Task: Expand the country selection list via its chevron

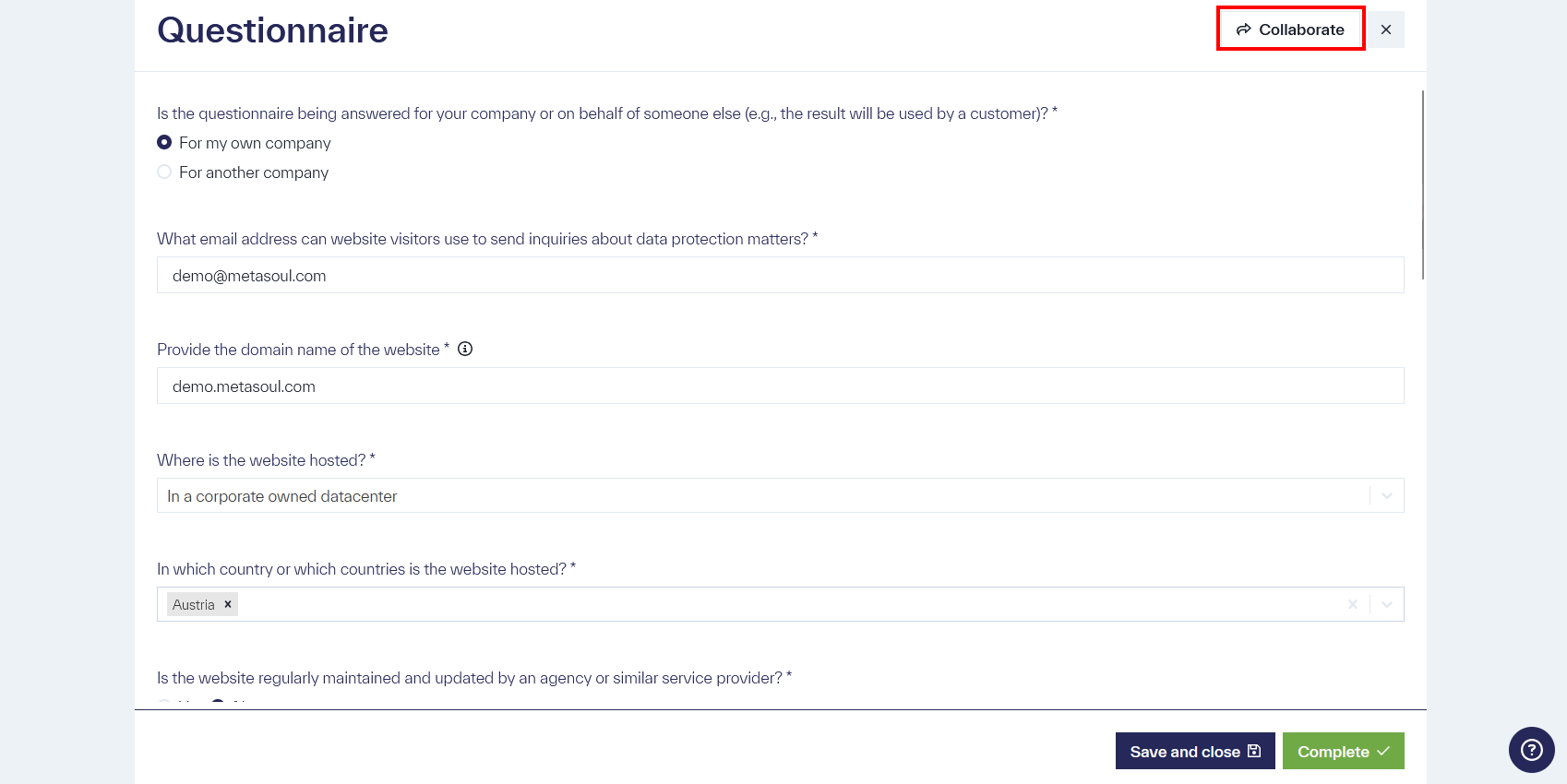Action: [x=1385, y=604]
